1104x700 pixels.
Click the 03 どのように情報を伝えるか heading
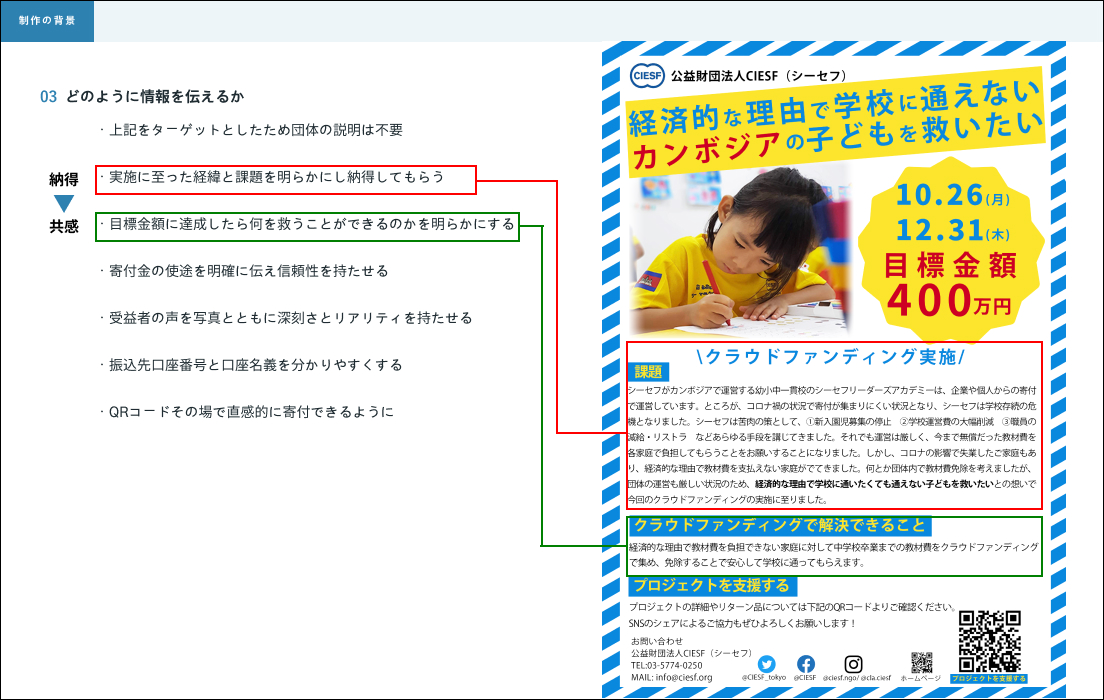click(x=142, y=97)
